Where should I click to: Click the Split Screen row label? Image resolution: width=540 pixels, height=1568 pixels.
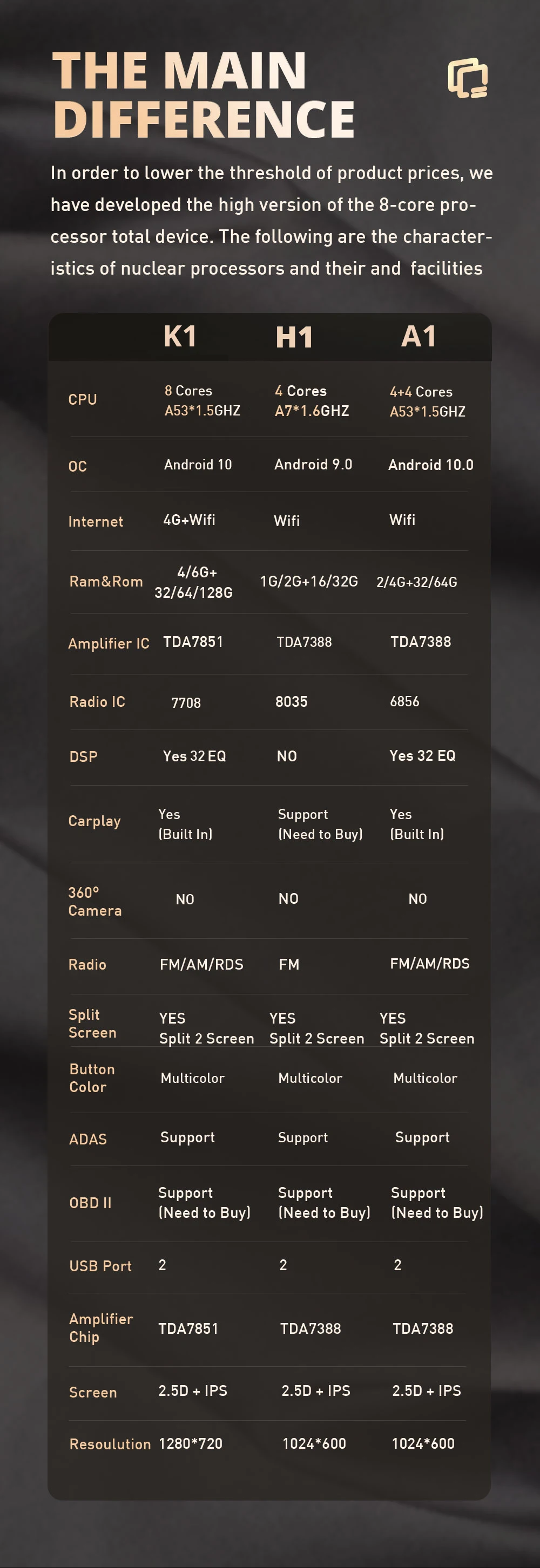92,1023
